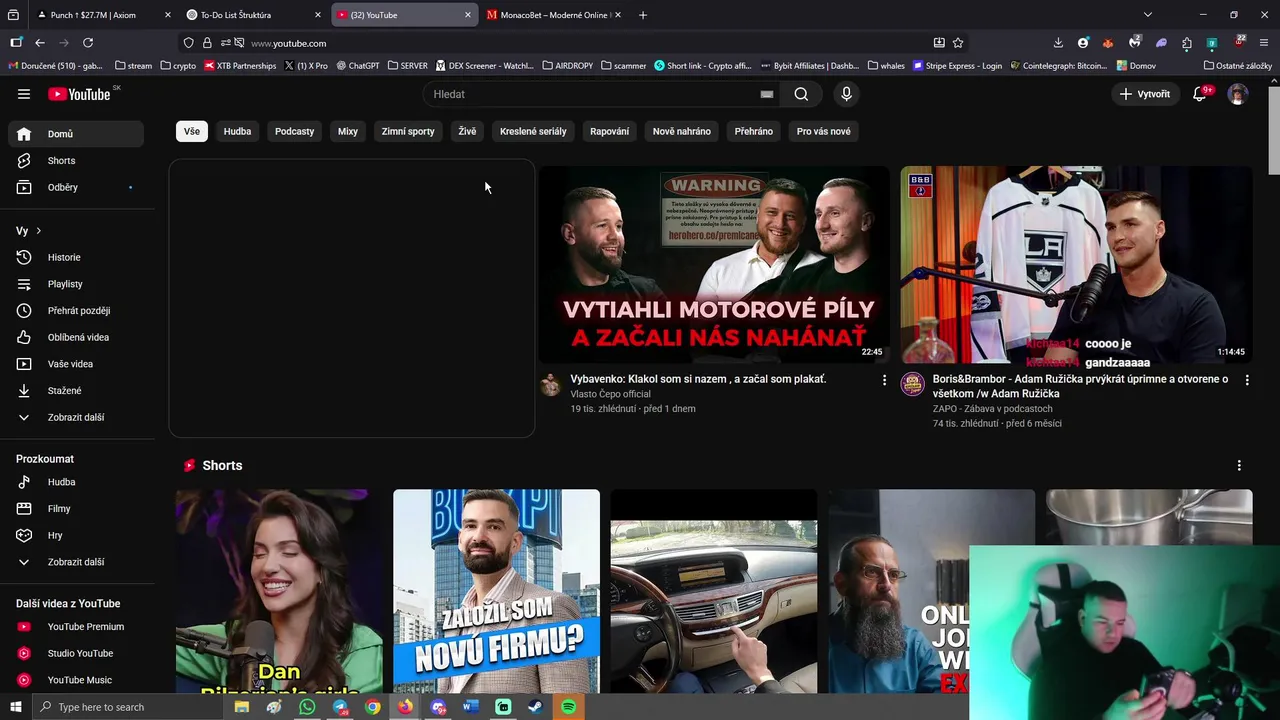
Task: Open the crypto bookmarks folder
Action: (x=178, y=66)
